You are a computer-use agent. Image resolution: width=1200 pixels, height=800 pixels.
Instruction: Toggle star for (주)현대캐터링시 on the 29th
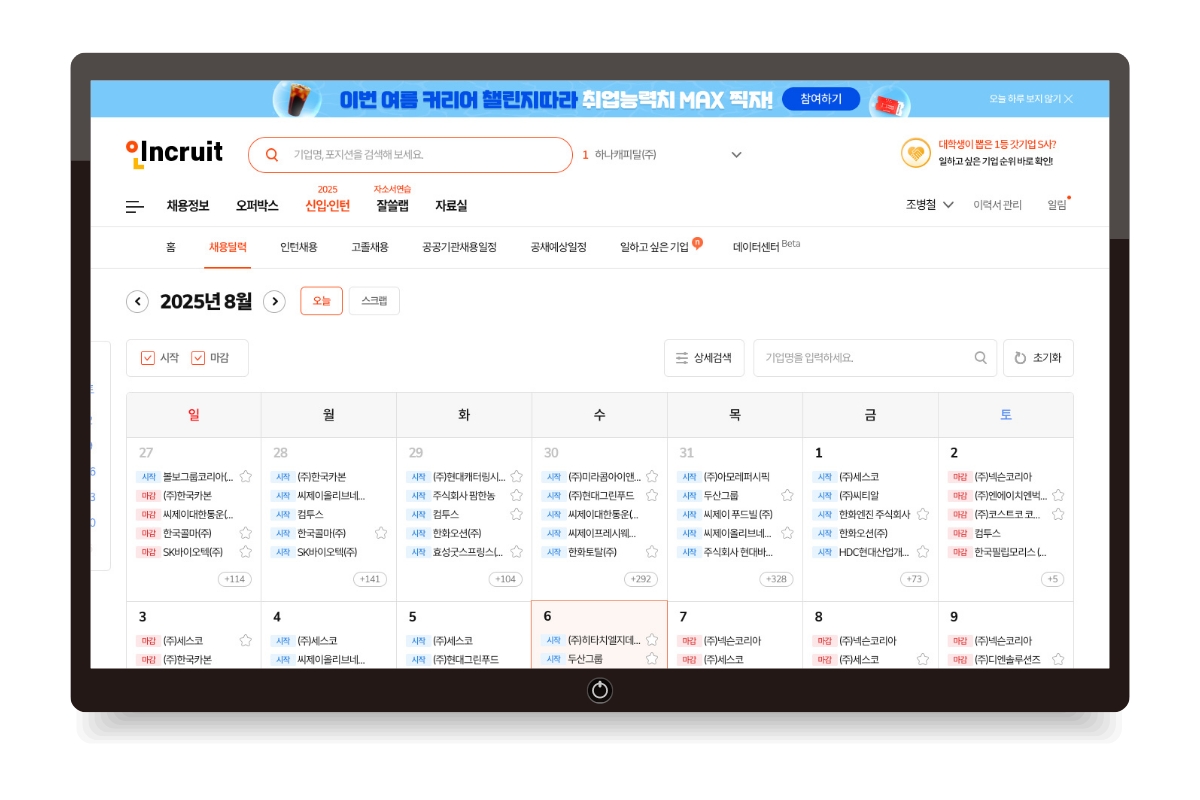(x=516, y=477)
